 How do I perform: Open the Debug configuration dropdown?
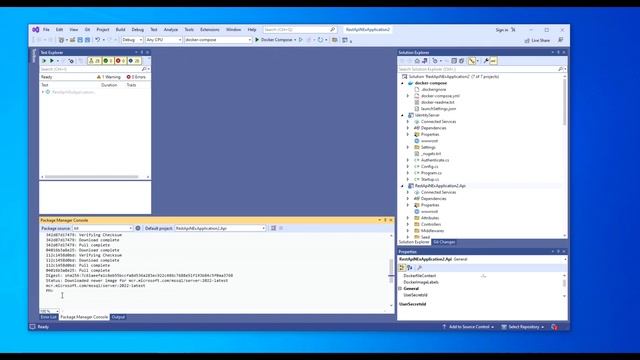132,40
